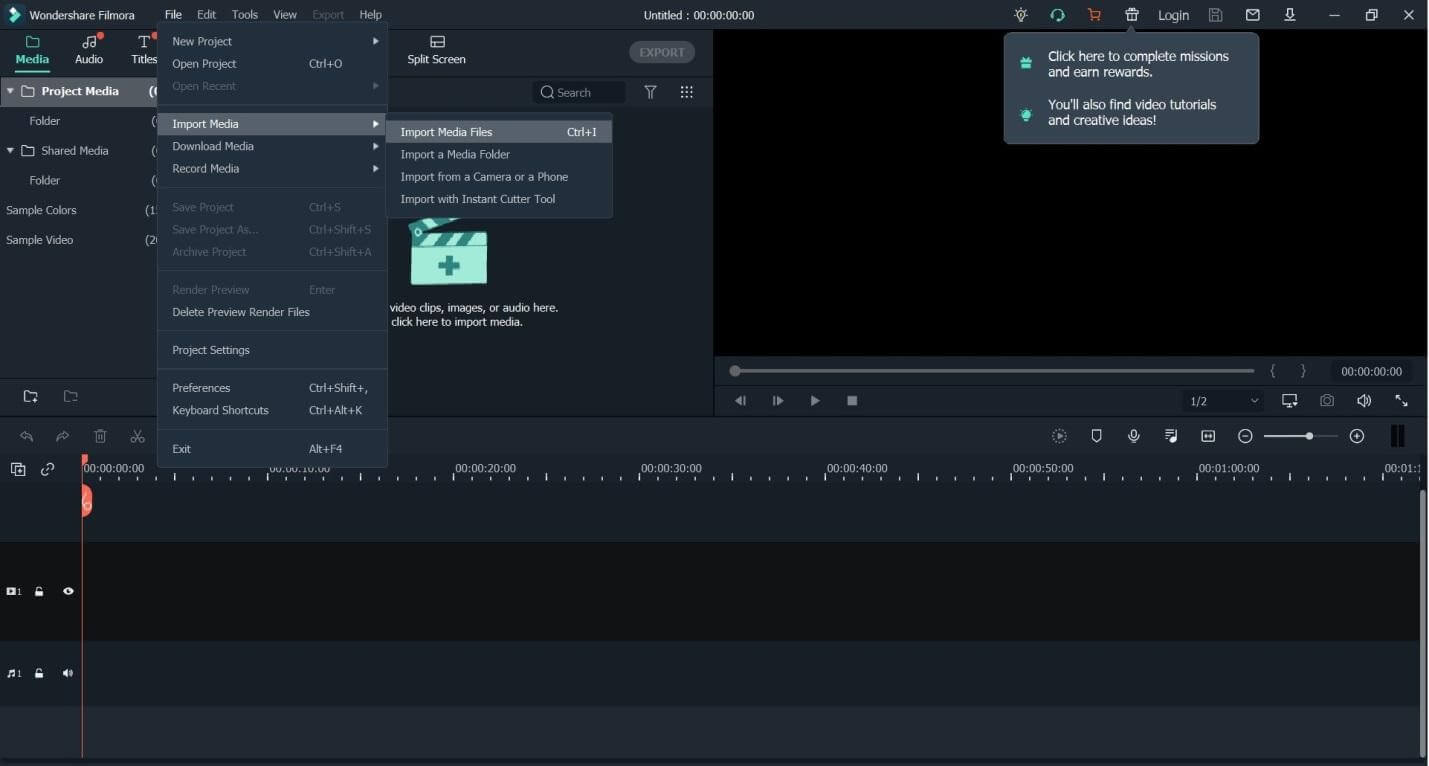Viewport: 1429px width, 766px height.
Task: Click the clapperboard import media icon
Action: pos(449,252)
